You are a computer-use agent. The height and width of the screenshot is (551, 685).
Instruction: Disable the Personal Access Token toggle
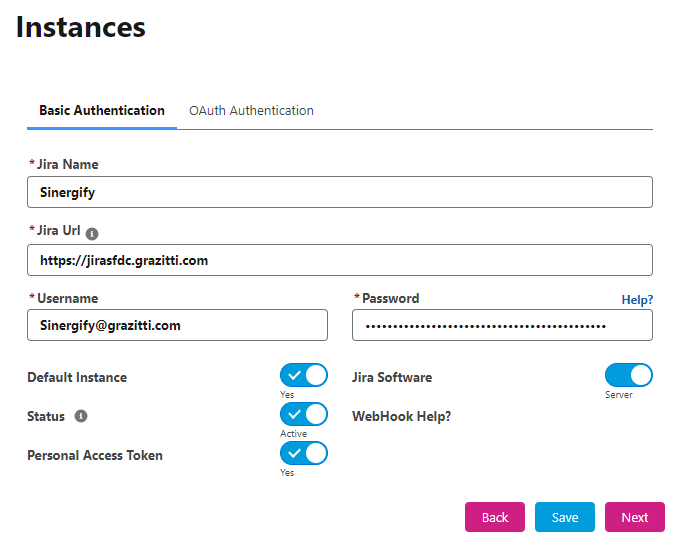click(x=304, y=453)
